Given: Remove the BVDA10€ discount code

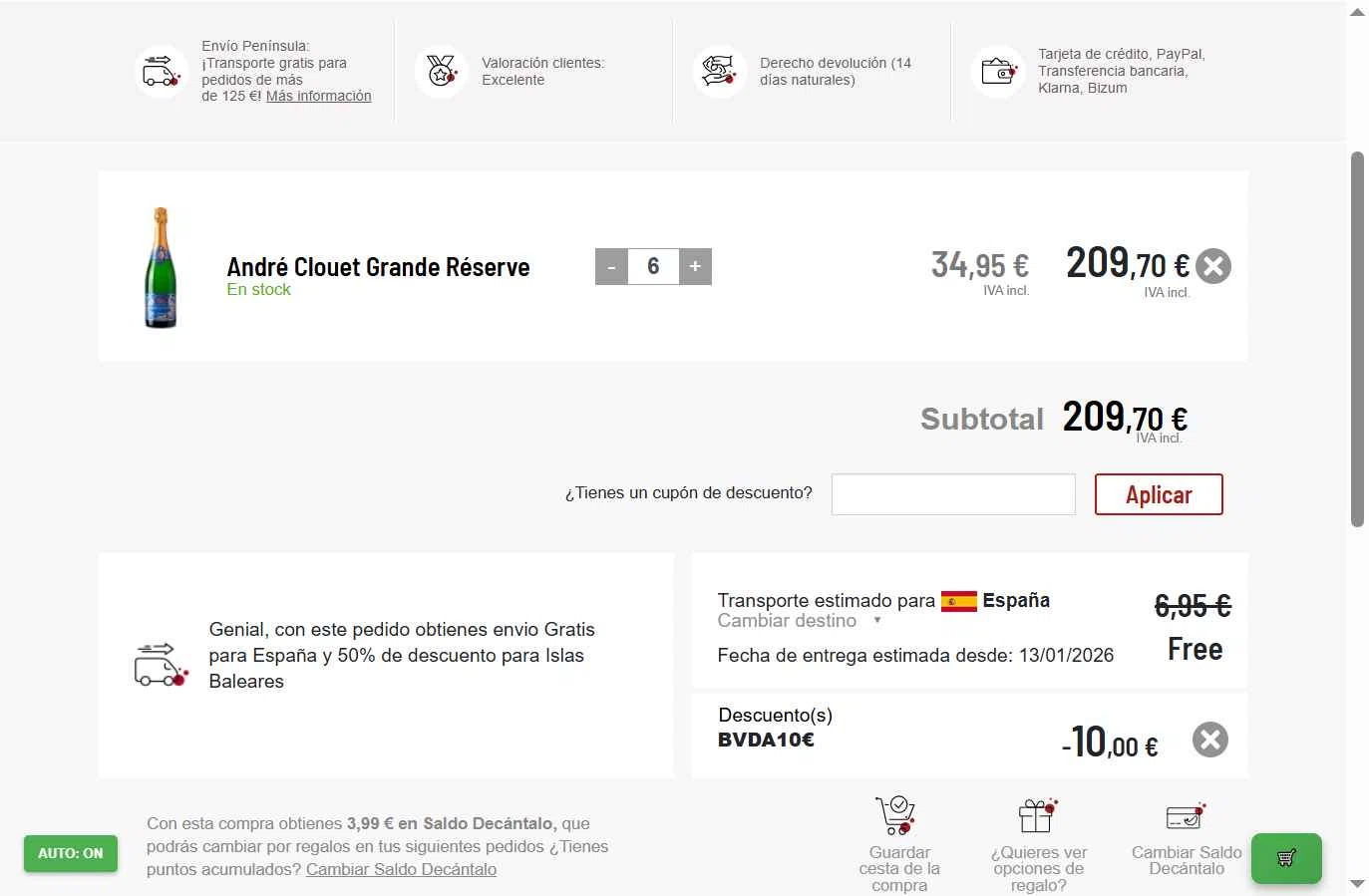Looking at the screenshot, I should tap(1210, 740).
